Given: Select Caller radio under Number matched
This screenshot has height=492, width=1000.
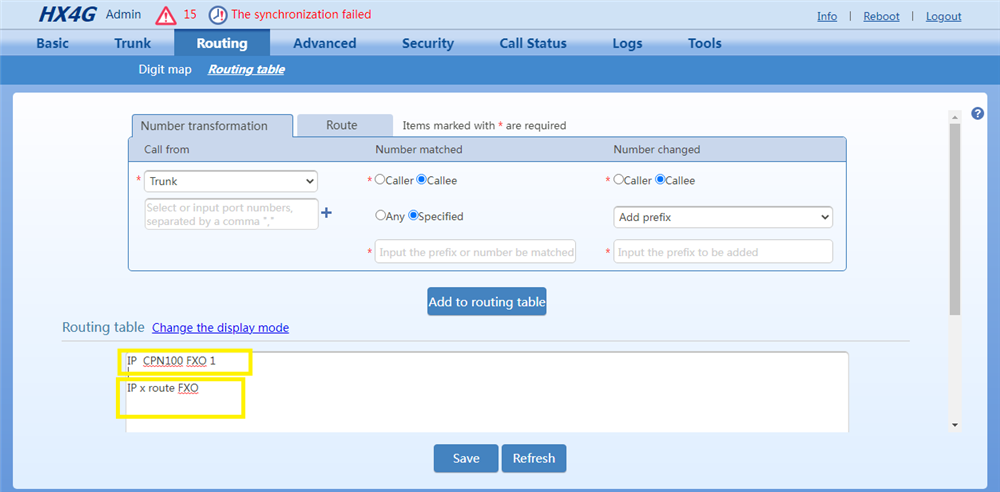Looking at the screenshot, I should coord(380,181).
